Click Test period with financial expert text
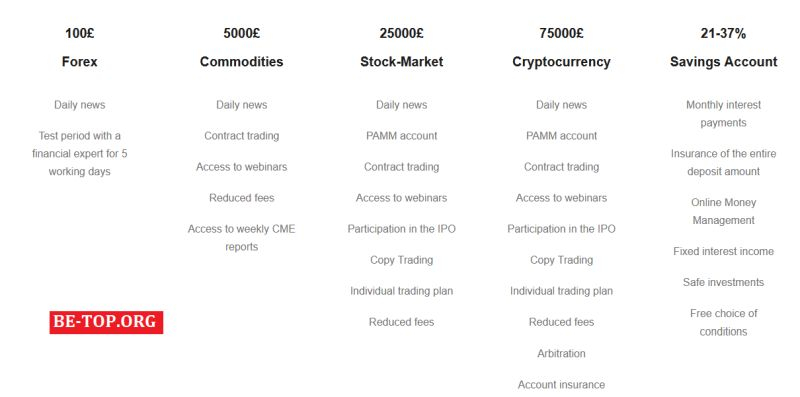 coord(80,154)
